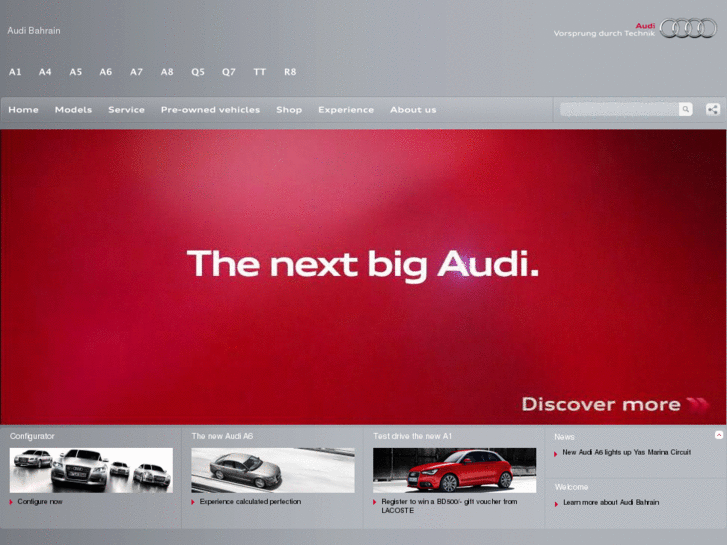Open the share icon menu
The image size is (727, 545).
713,109
